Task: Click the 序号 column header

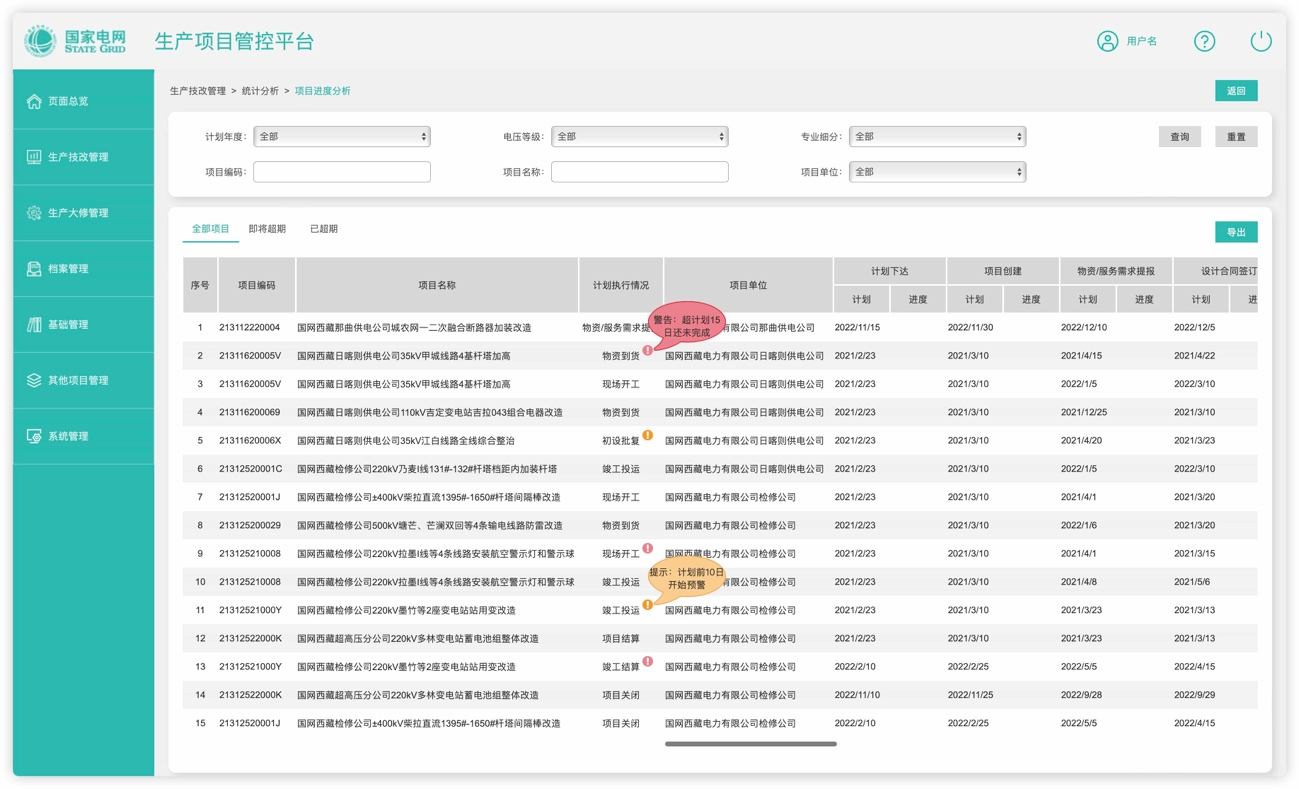Action: click(x=200, y=285)
